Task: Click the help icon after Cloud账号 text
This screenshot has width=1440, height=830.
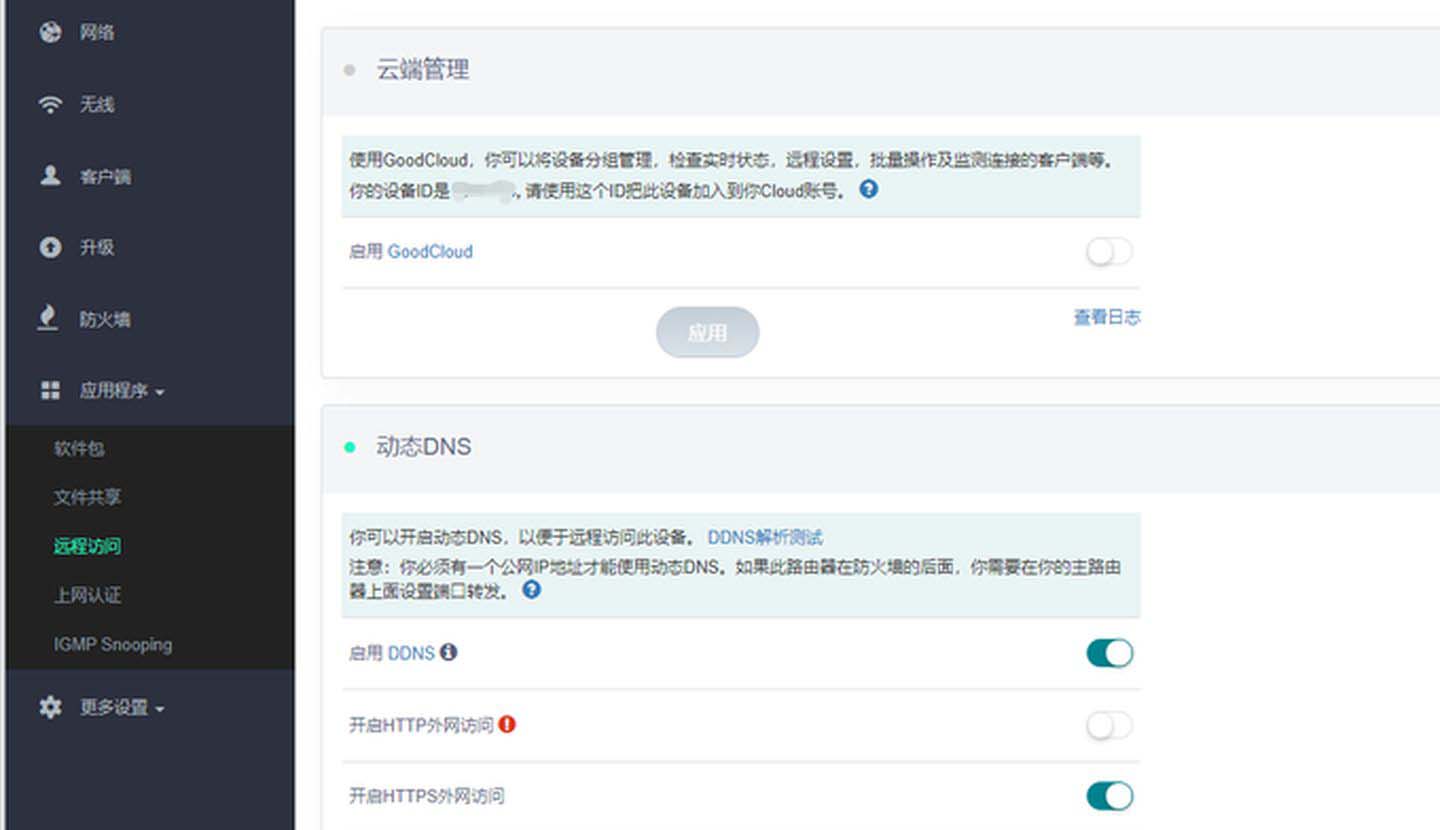Action: pos(869,189)
